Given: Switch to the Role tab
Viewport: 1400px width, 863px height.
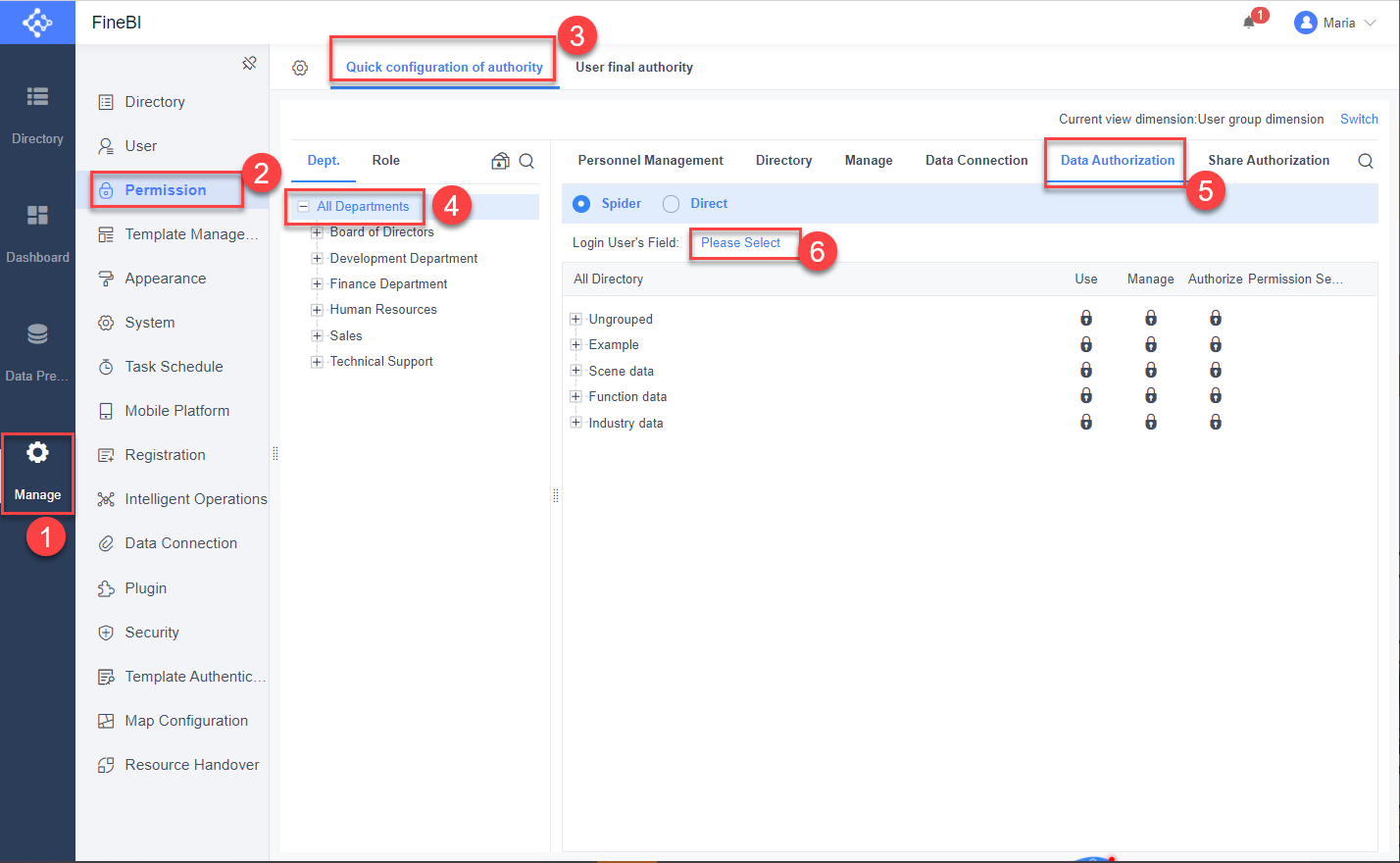Looking at the screenshot, I should (386, 161).
